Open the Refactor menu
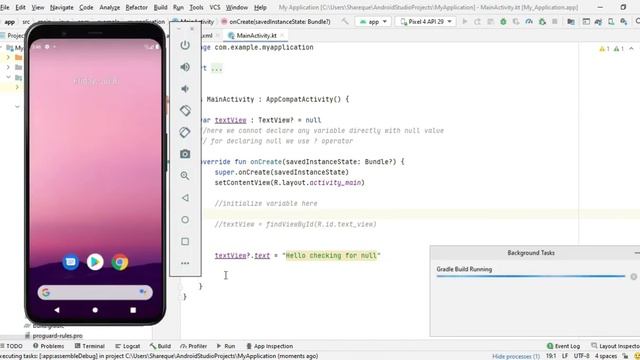 [136, 7]
